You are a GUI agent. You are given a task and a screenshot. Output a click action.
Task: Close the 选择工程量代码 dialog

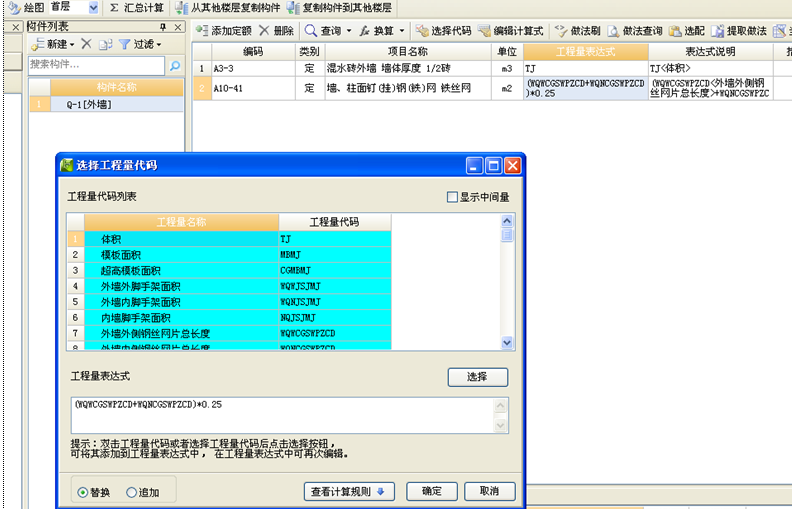point(512,166)
